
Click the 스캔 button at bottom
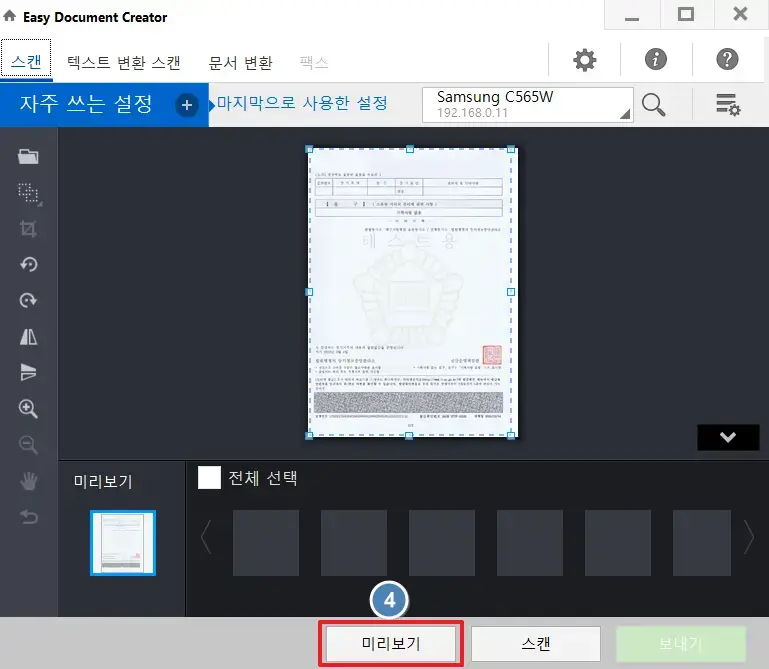coord(536,643)
